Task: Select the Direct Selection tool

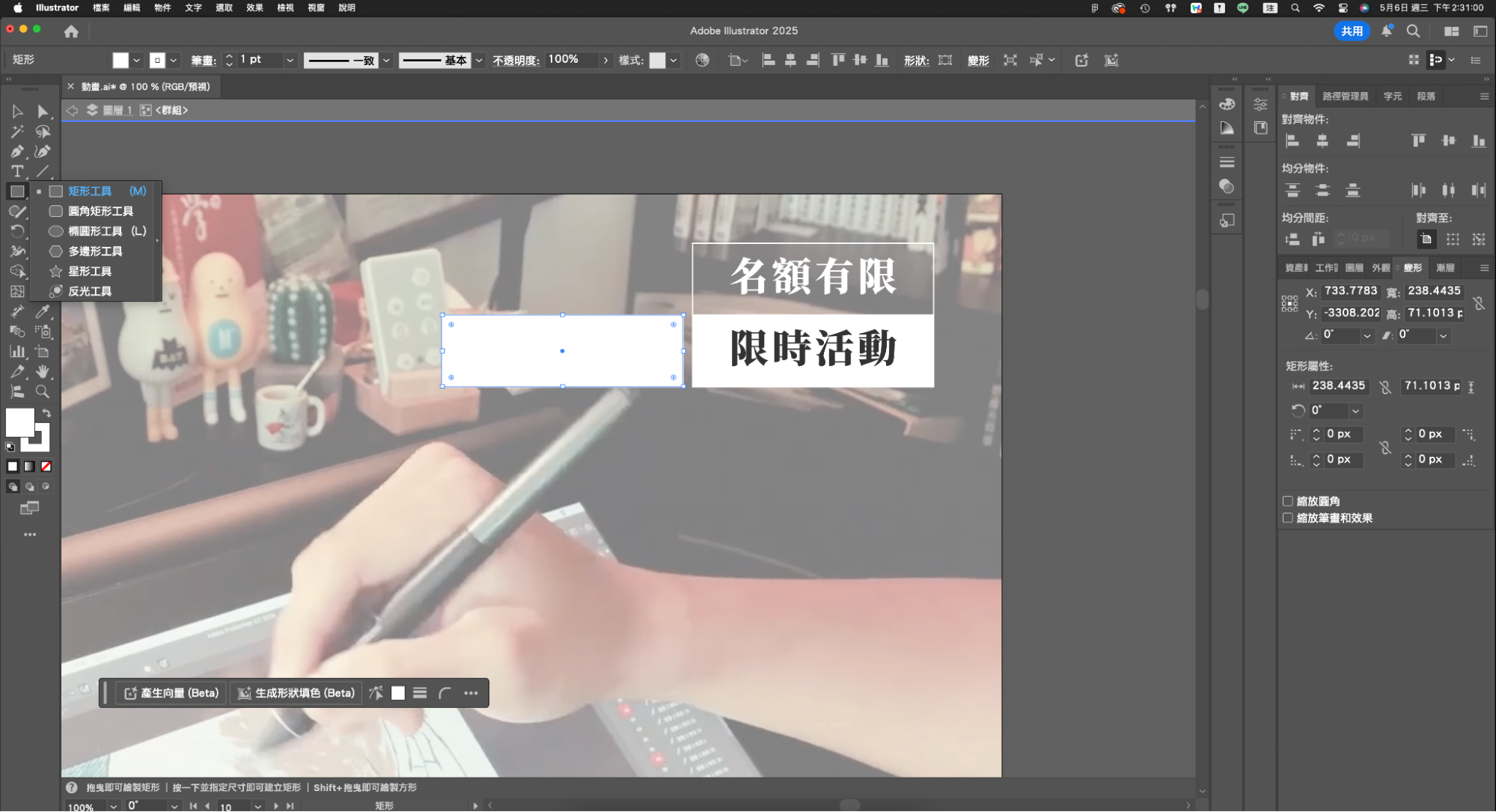Action: pos(43,112)
